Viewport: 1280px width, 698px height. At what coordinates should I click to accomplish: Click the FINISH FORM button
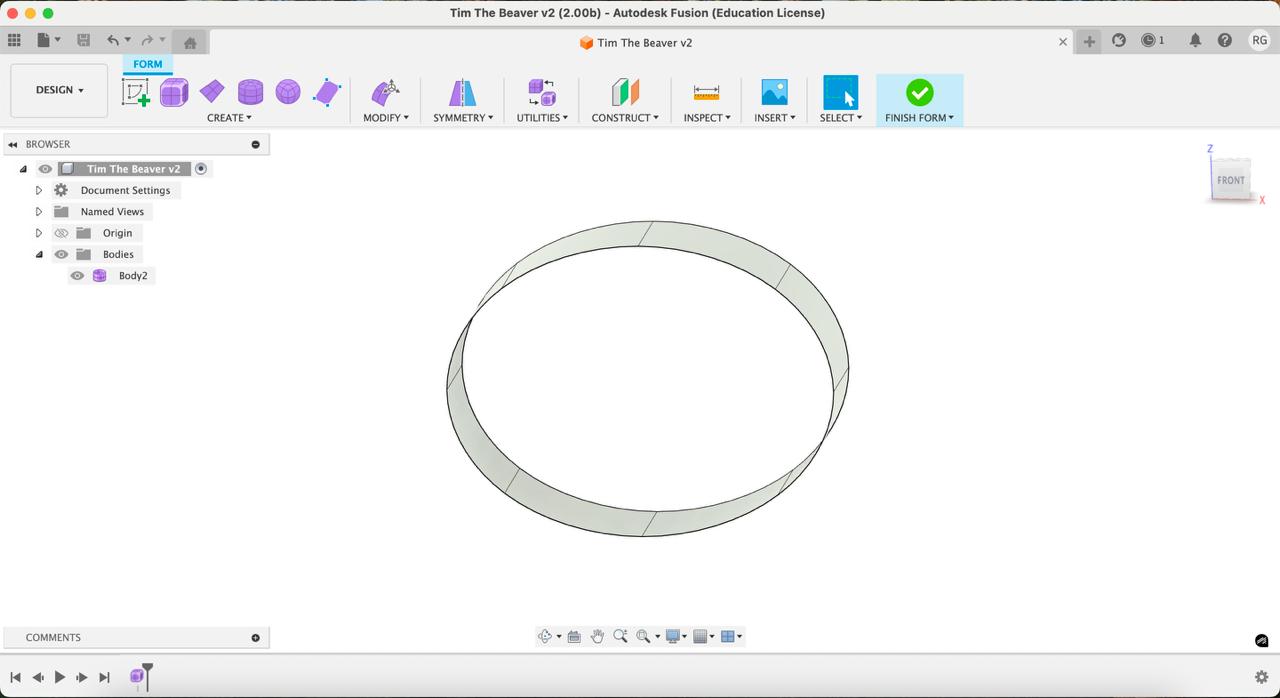[x=919, y=99]
